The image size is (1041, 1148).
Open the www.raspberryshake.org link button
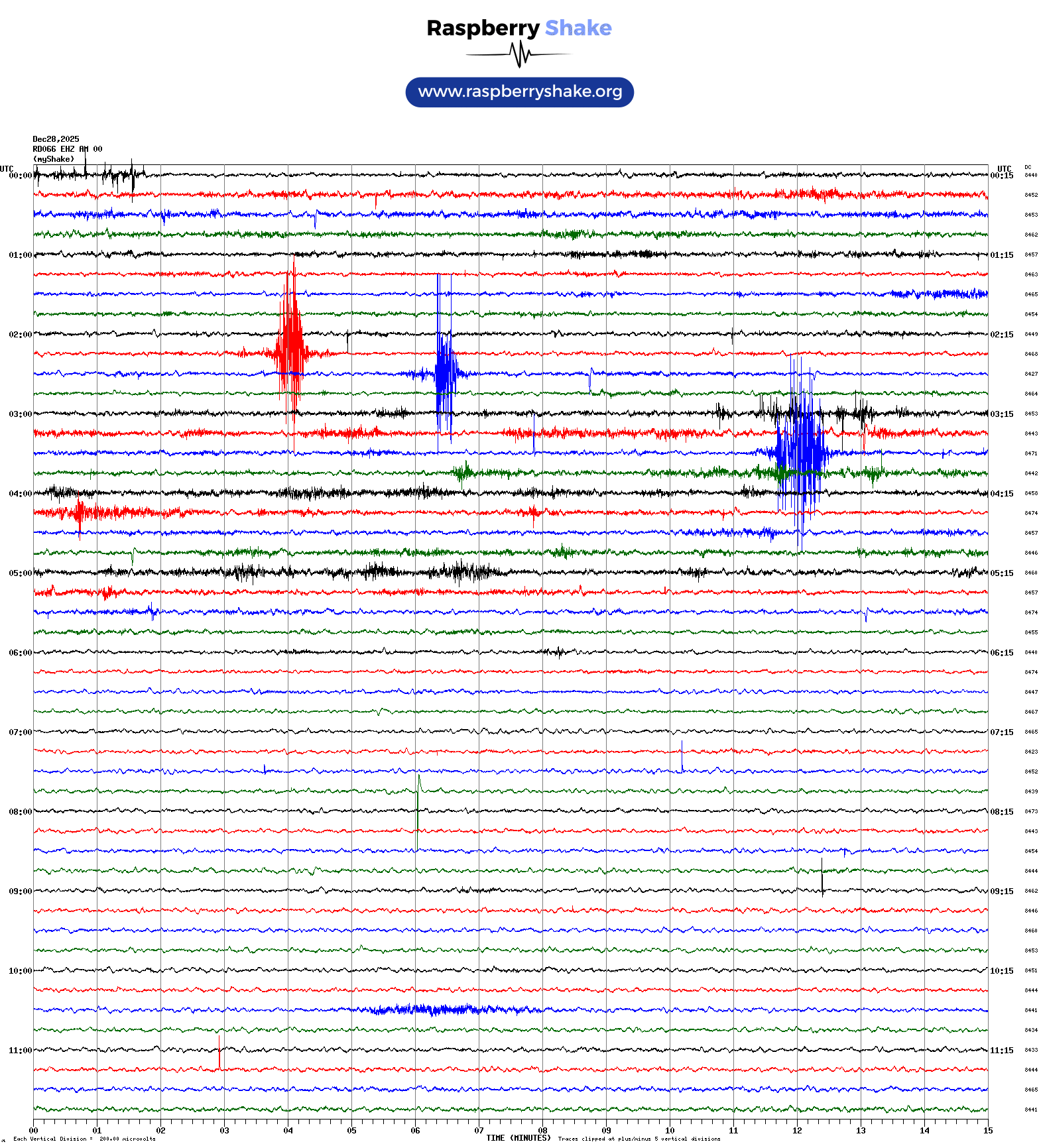(519, 92)
